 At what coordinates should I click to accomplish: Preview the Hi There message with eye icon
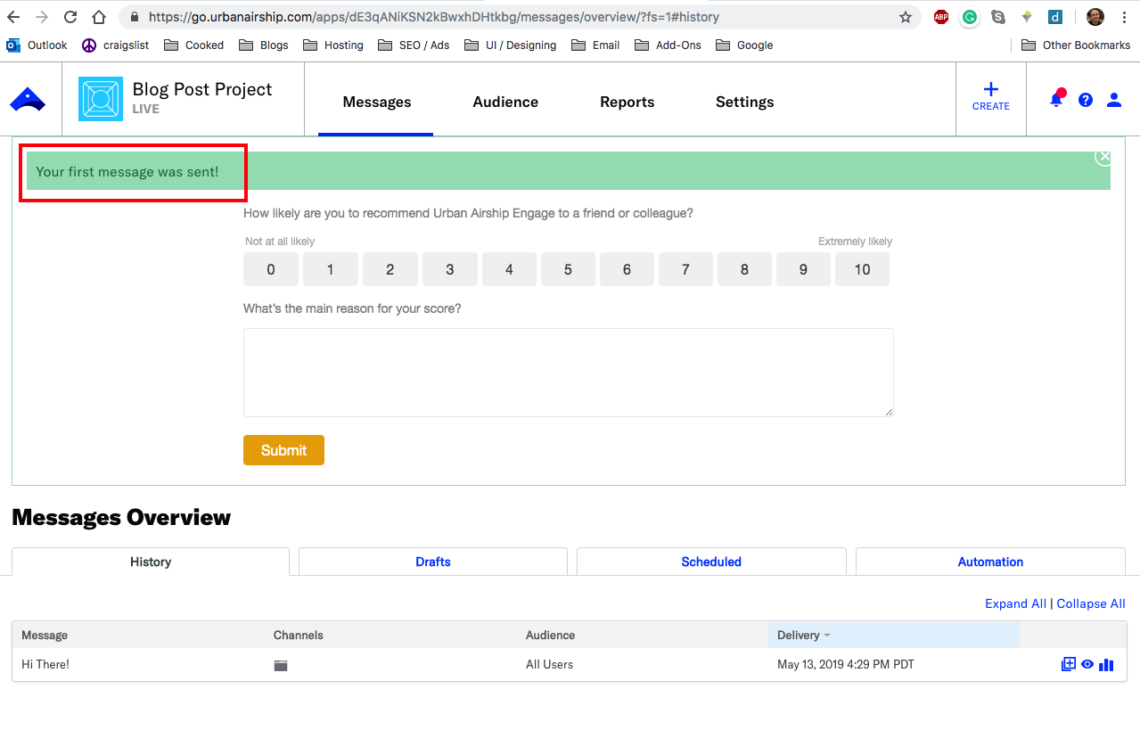click(1087, 664)
